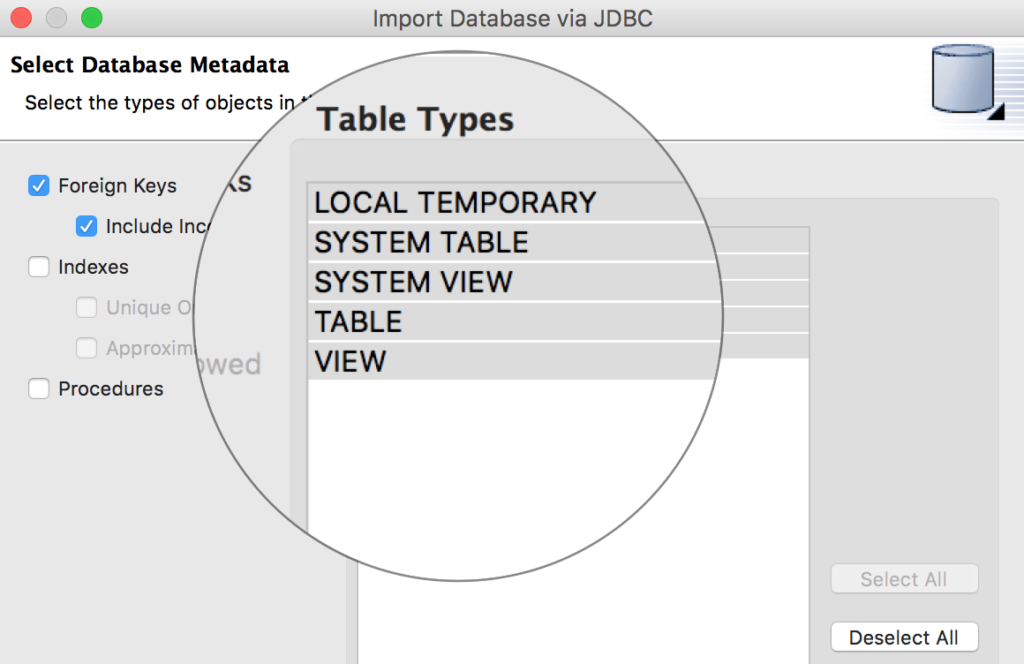Image resolution: width=1024 pixels, height=664 pixels.
Task: Select the SYSTEM TABLE table type
Action: point(420,242)
